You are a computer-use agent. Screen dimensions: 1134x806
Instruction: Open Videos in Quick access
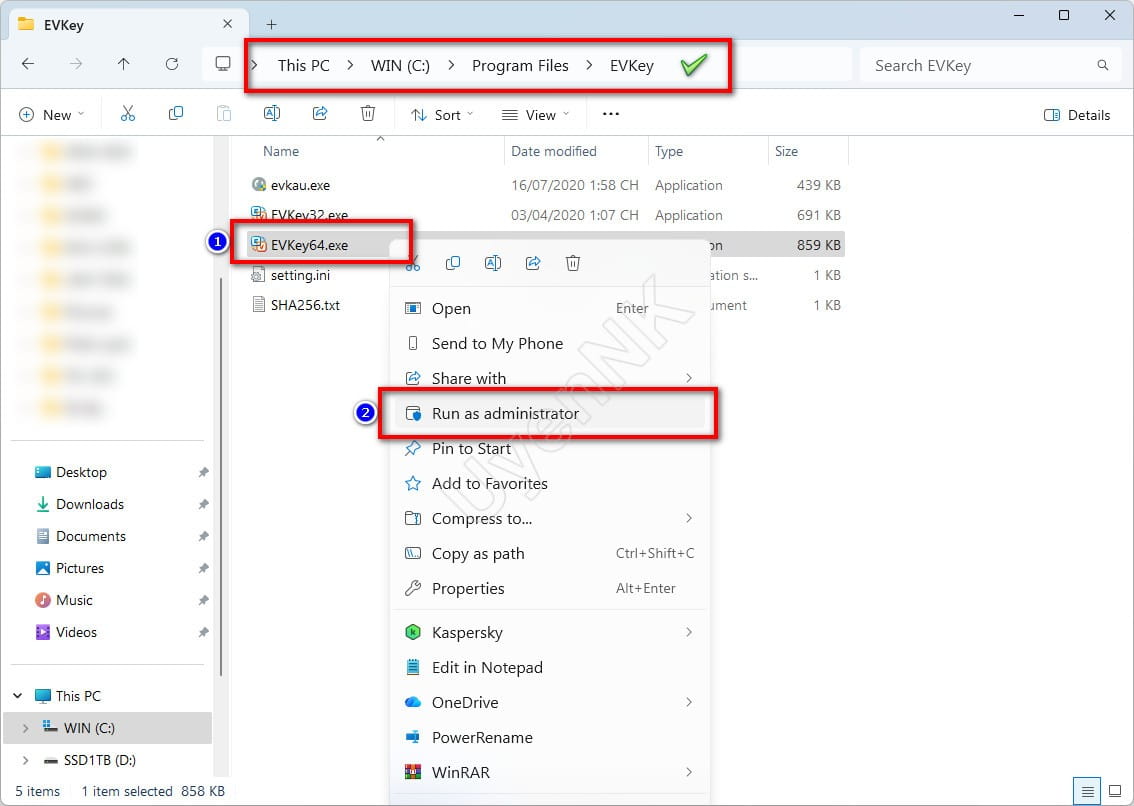[76, 632]
